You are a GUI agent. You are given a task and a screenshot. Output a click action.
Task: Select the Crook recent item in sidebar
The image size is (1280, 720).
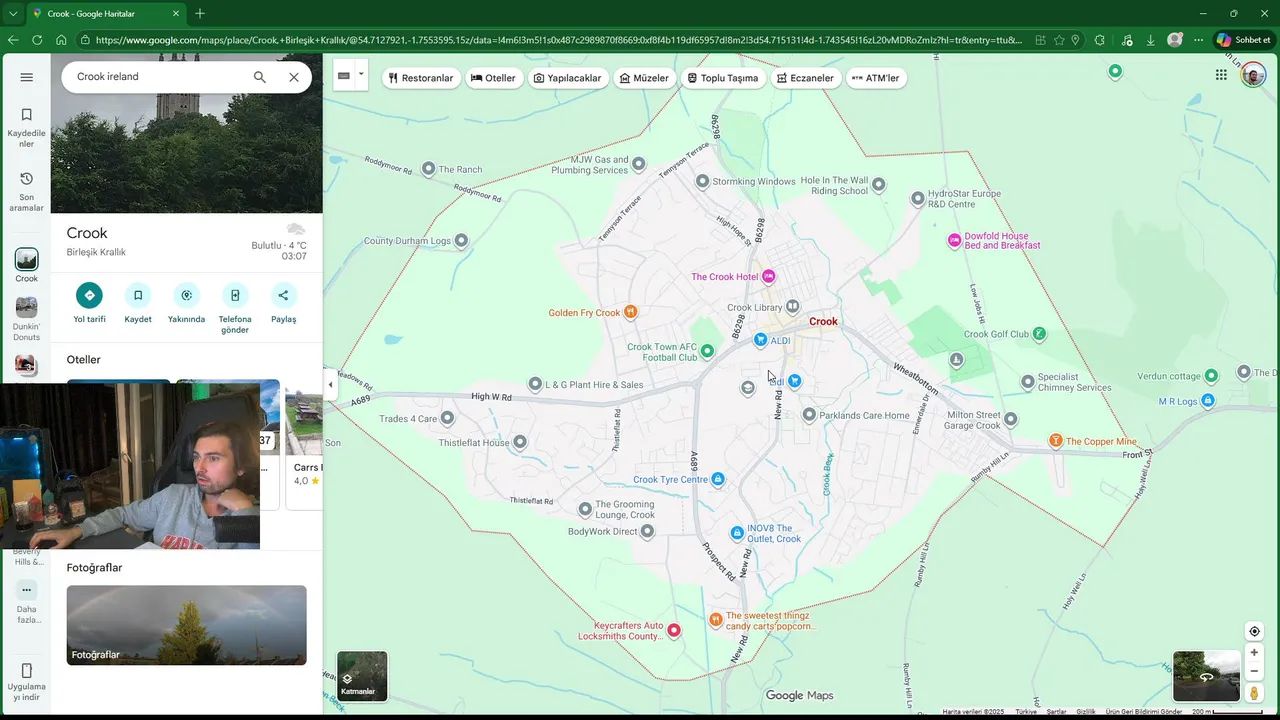pos(27,266)
